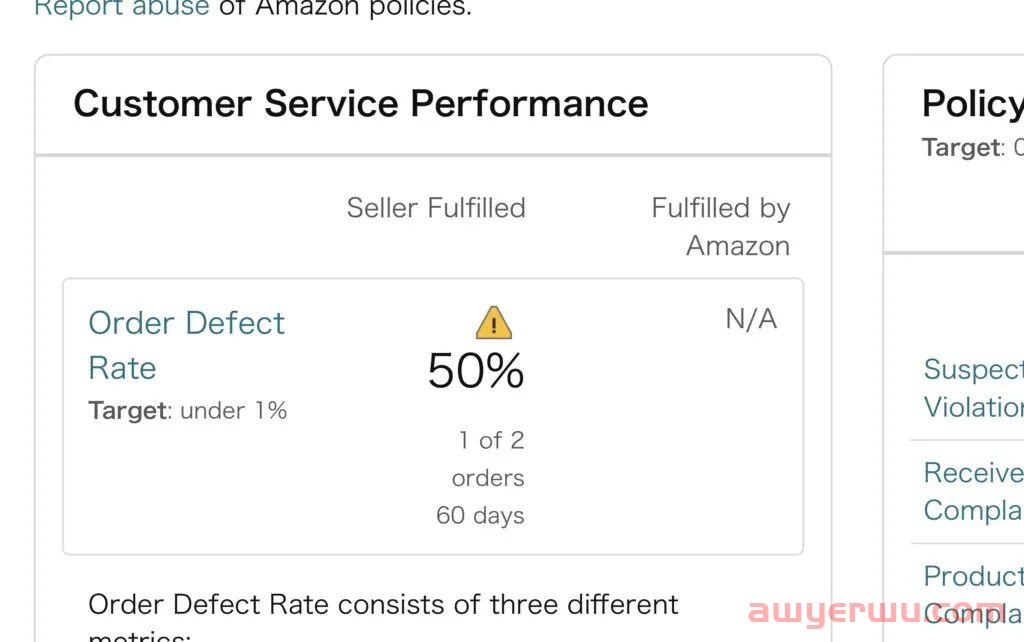The image size is (1024, 642).
Task: Click the yellow warning triangle icon
Action: pyautogui.click(x=494, y=323)
